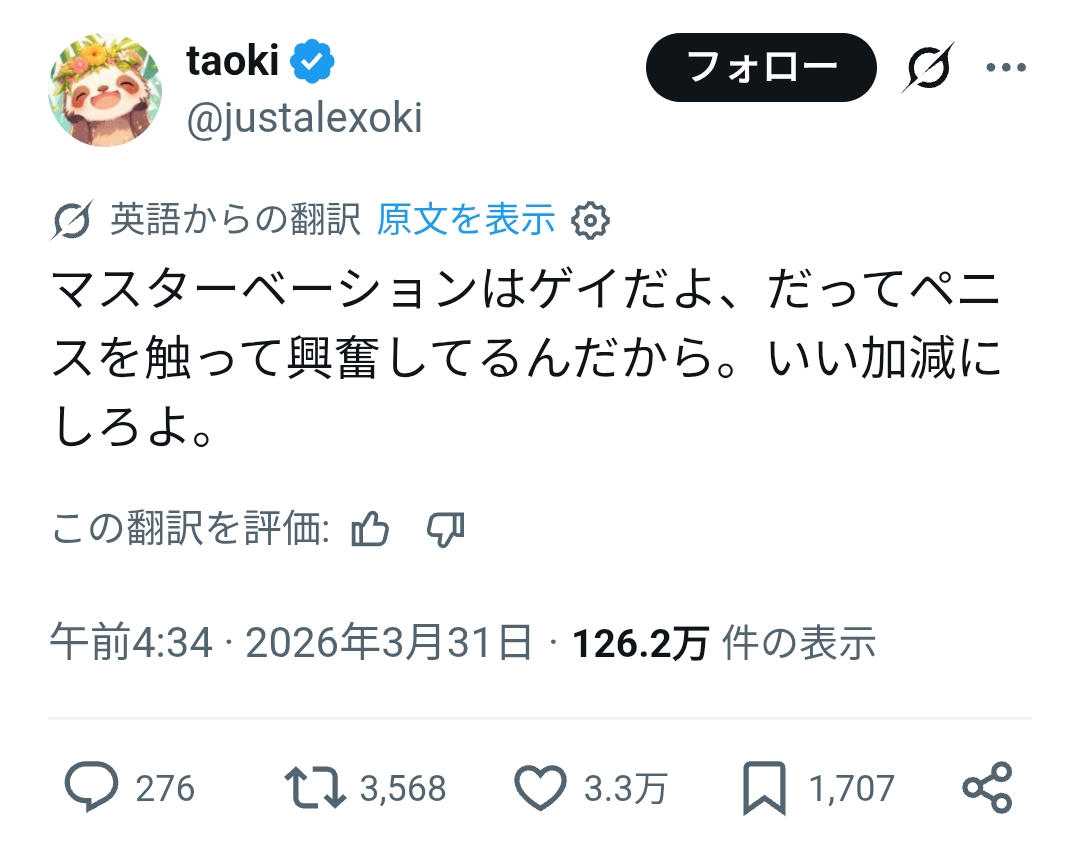The height and width of the screenshot is (842, 1080).
Task: Click the 276 replies count
Action: click(165, 788)
